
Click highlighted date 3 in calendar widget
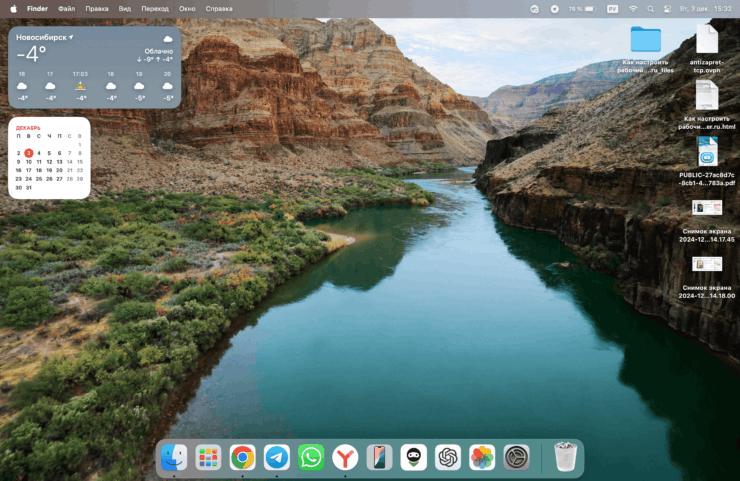[29, 153]
